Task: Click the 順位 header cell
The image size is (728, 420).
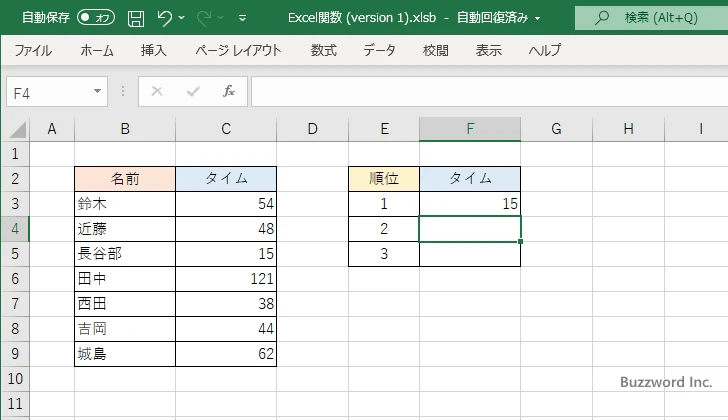Action: coord(384,179)
